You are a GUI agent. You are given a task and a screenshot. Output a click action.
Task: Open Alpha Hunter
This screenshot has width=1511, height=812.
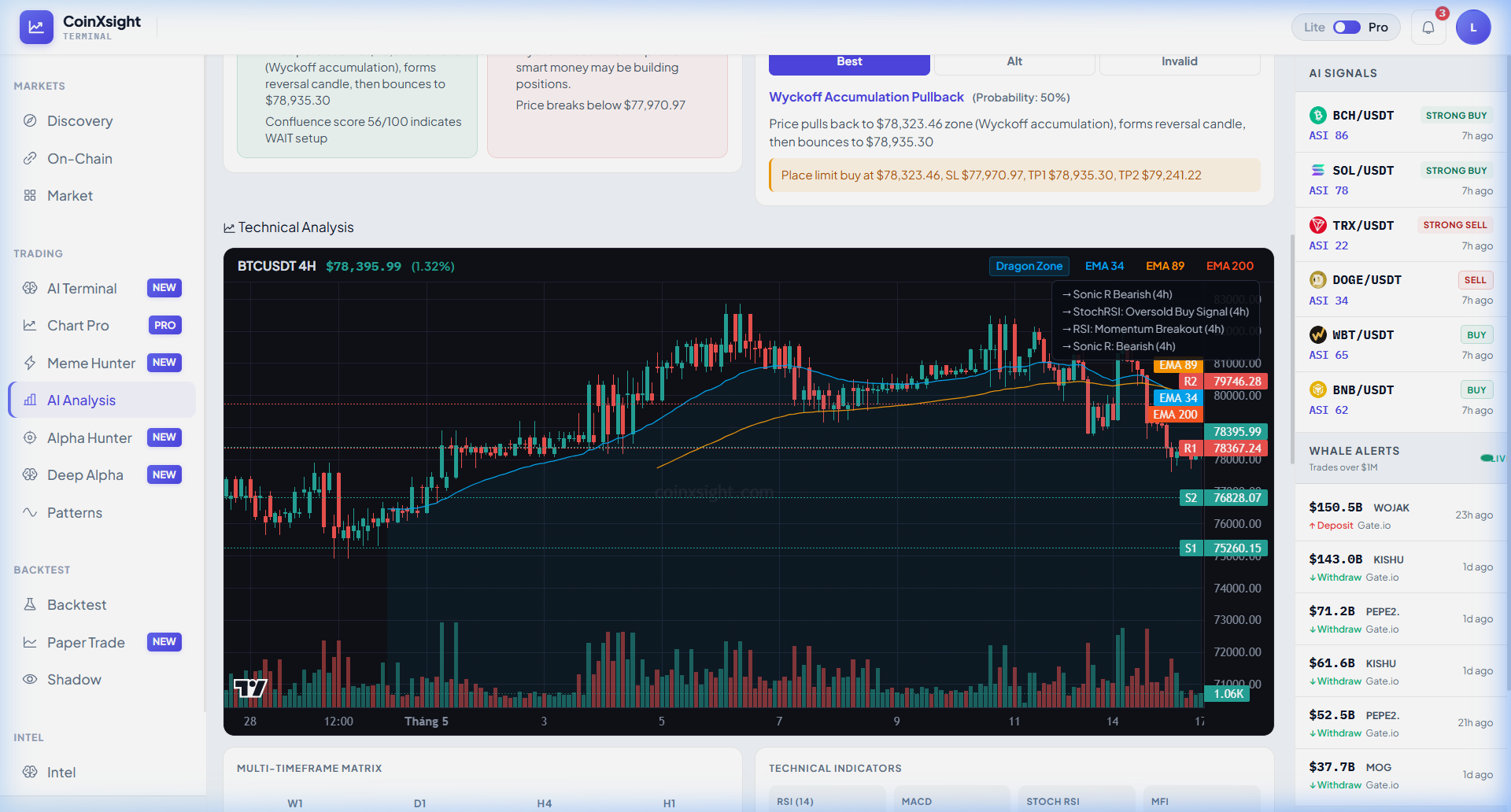click(102, 438)
